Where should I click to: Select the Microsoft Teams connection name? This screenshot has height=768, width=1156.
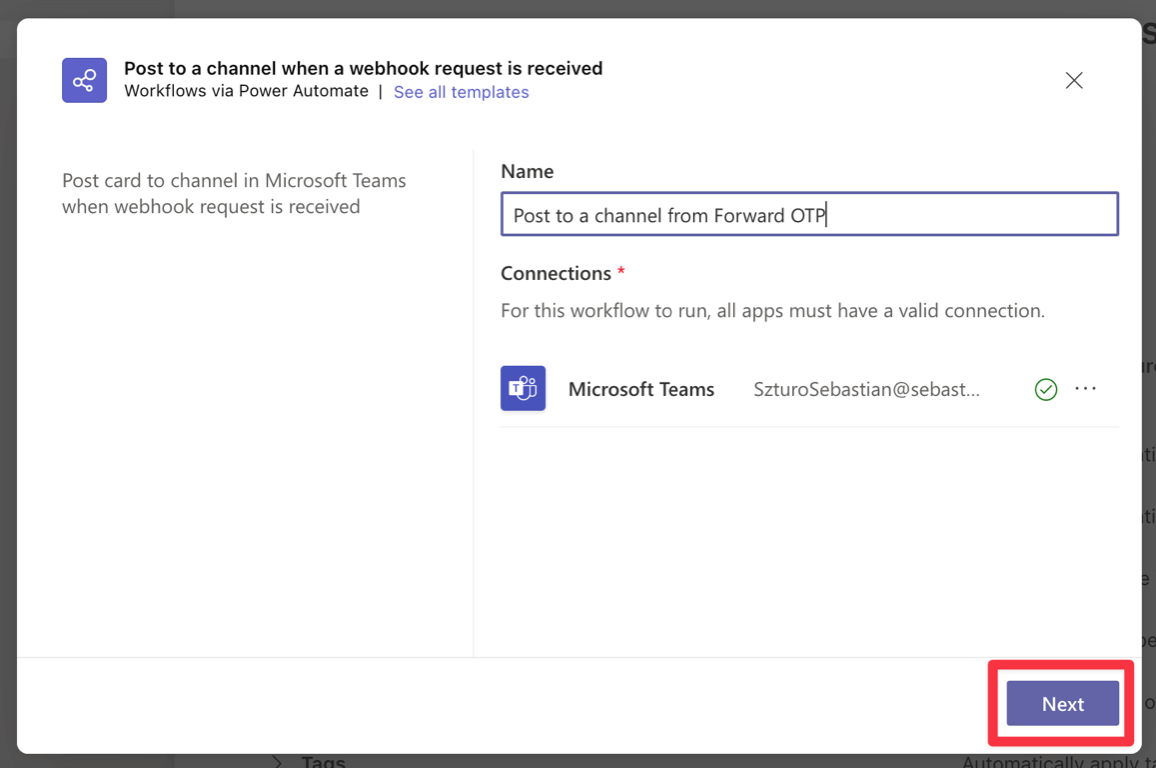[641, 389]
